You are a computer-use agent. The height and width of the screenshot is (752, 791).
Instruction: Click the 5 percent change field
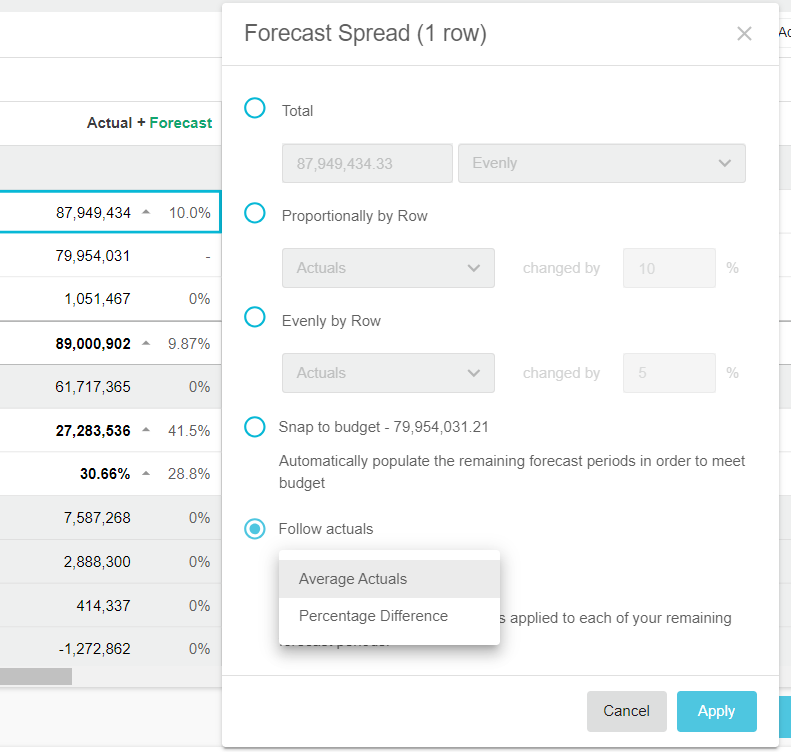[668, 373]
